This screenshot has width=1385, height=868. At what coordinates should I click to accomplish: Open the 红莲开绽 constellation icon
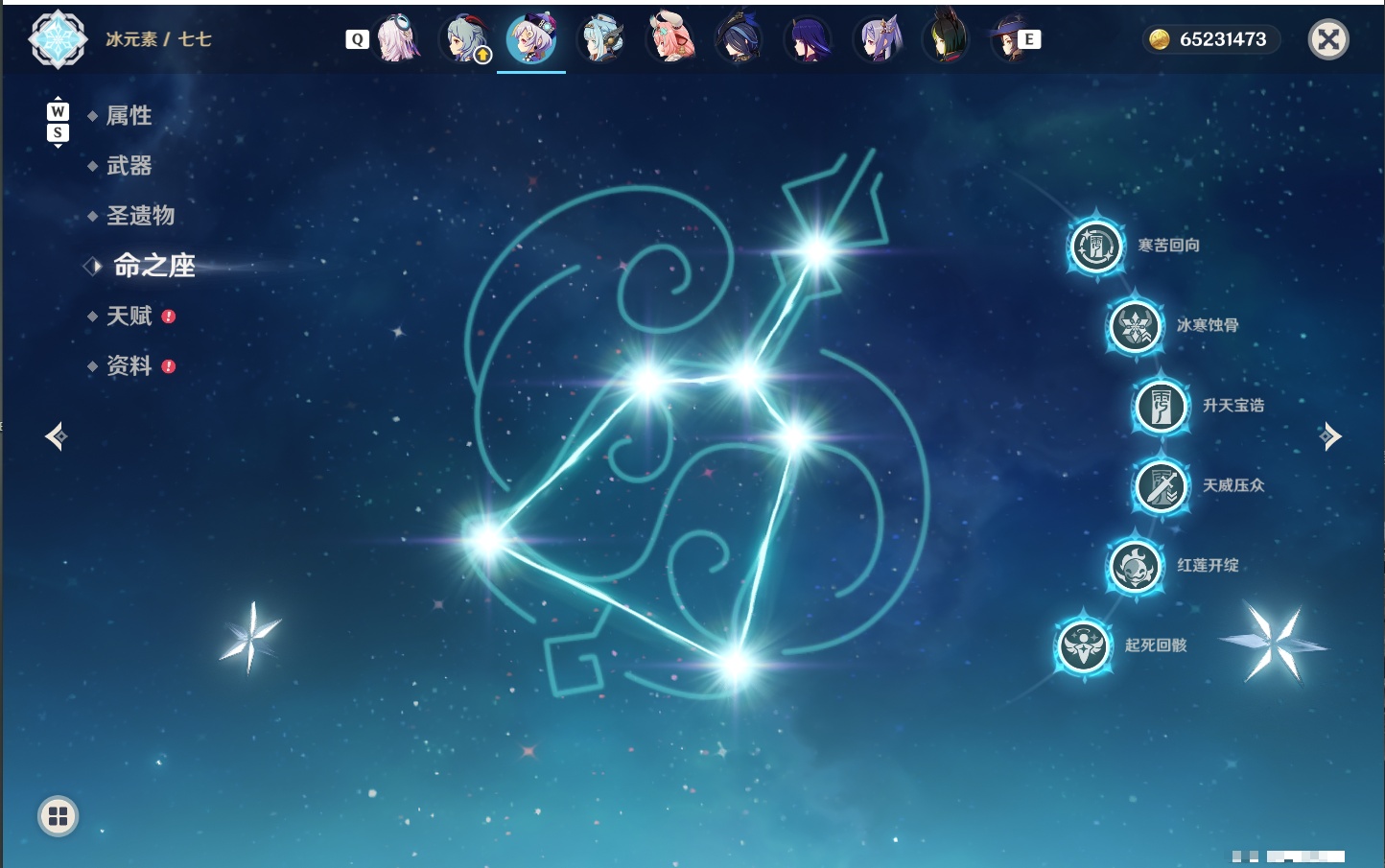(x=1135, y=566)
